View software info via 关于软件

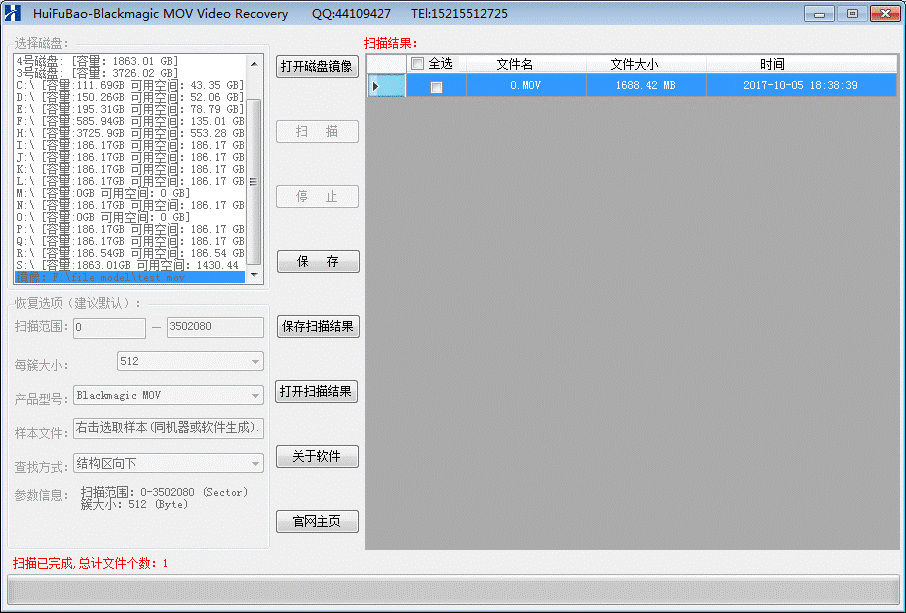(x=317, y=456)
